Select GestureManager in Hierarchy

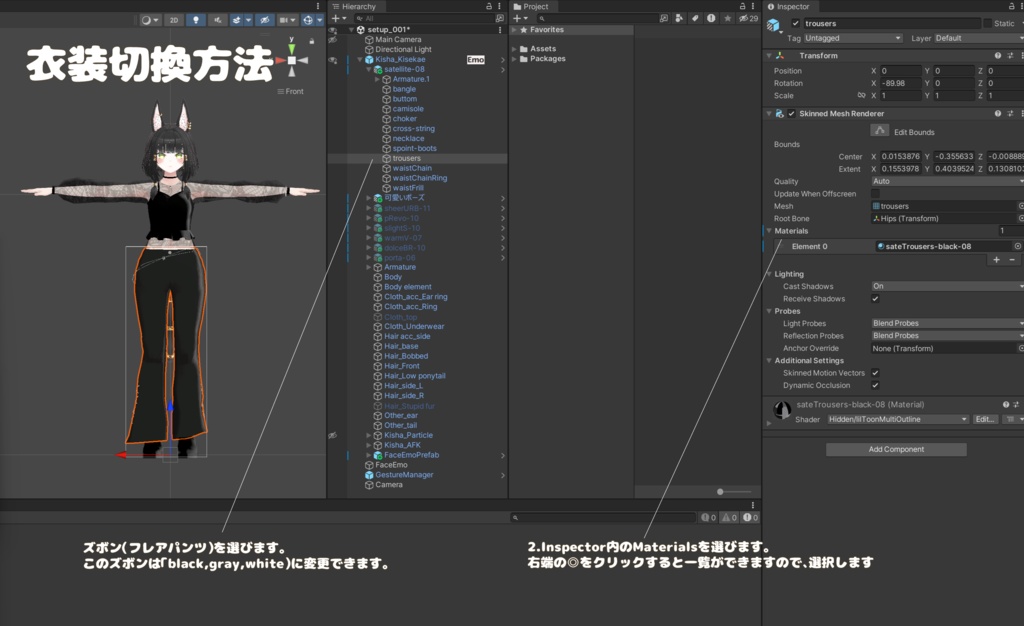404,475
